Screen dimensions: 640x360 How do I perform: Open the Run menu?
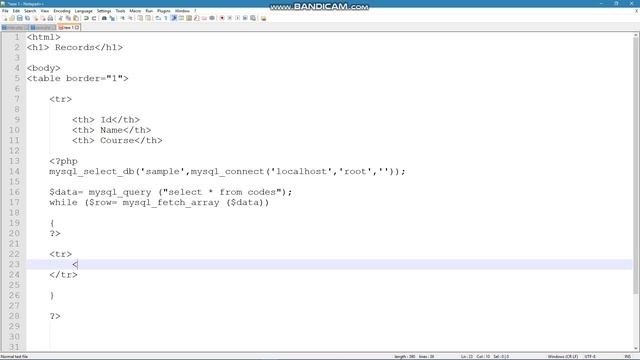point(149,11)
